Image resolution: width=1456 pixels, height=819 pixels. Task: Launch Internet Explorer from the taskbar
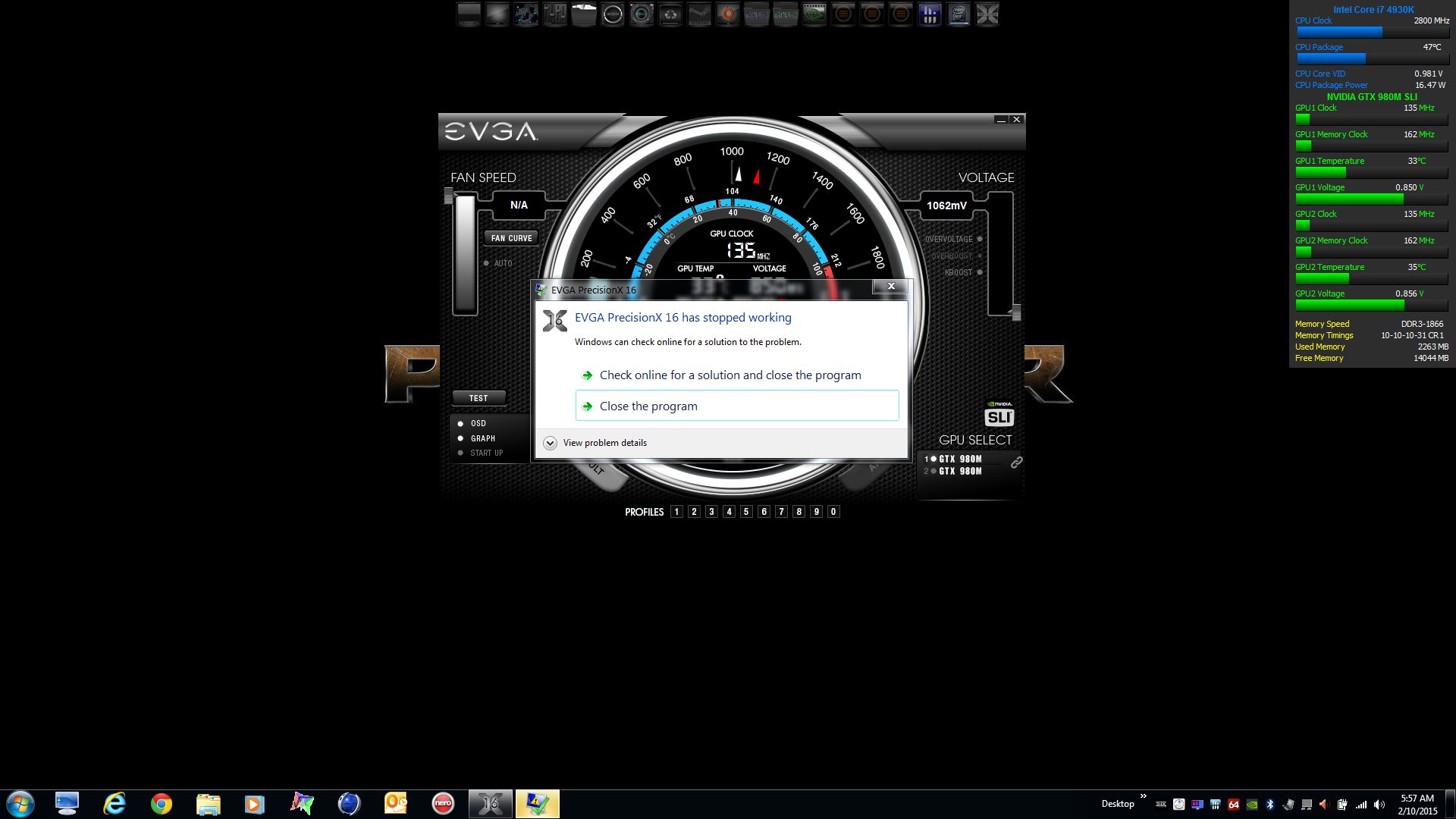pyautogui.click(x=115, y=804)
